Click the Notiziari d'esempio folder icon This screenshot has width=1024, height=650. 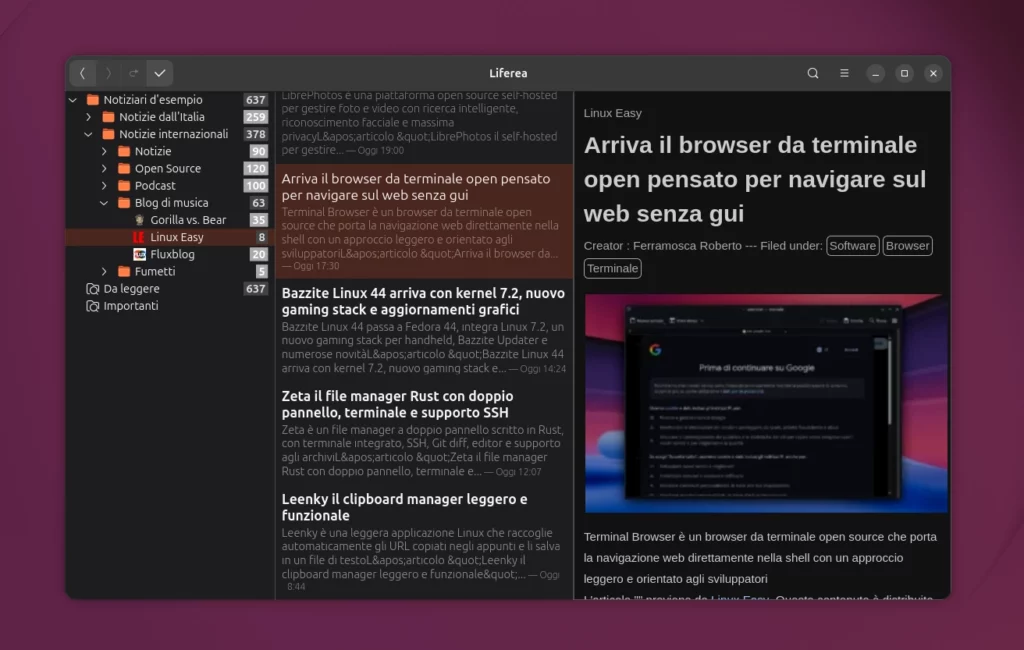[x=93, y=100]
